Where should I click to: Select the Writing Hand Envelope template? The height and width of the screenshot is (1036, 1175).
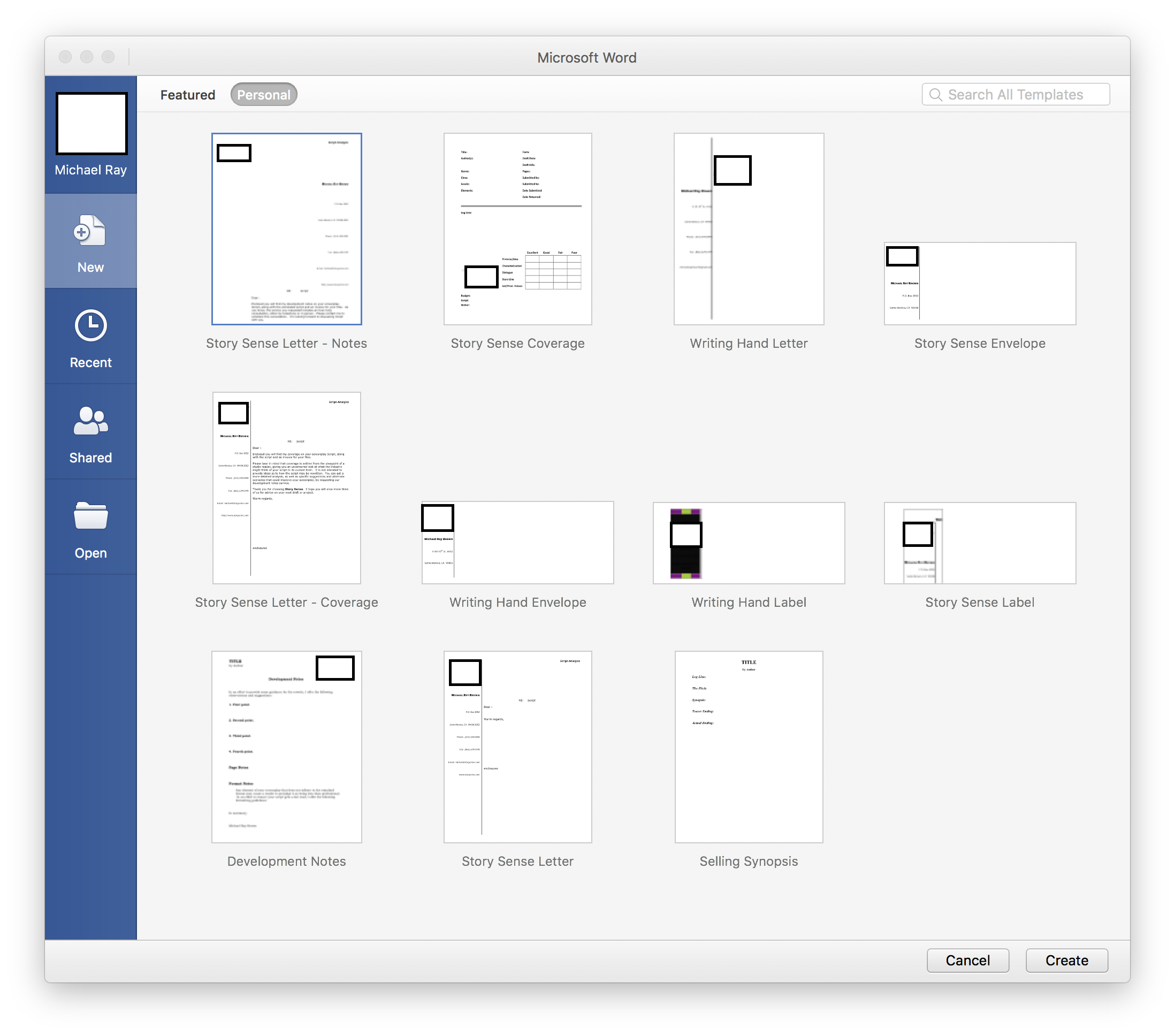pos(517,542)
